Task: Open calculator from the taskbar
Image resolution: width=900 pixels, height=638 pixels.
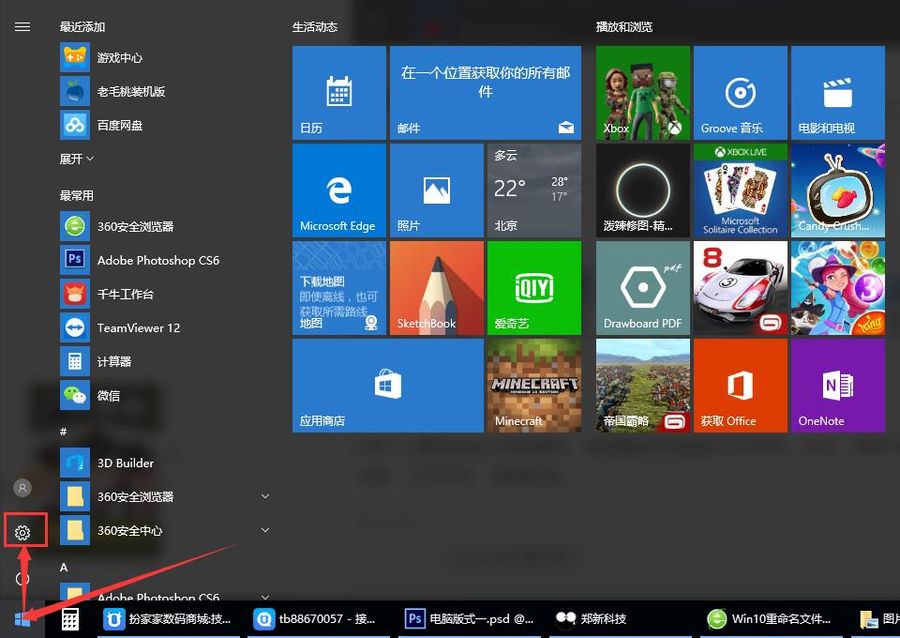Action: pyautogui.click(x=70, y=620)
